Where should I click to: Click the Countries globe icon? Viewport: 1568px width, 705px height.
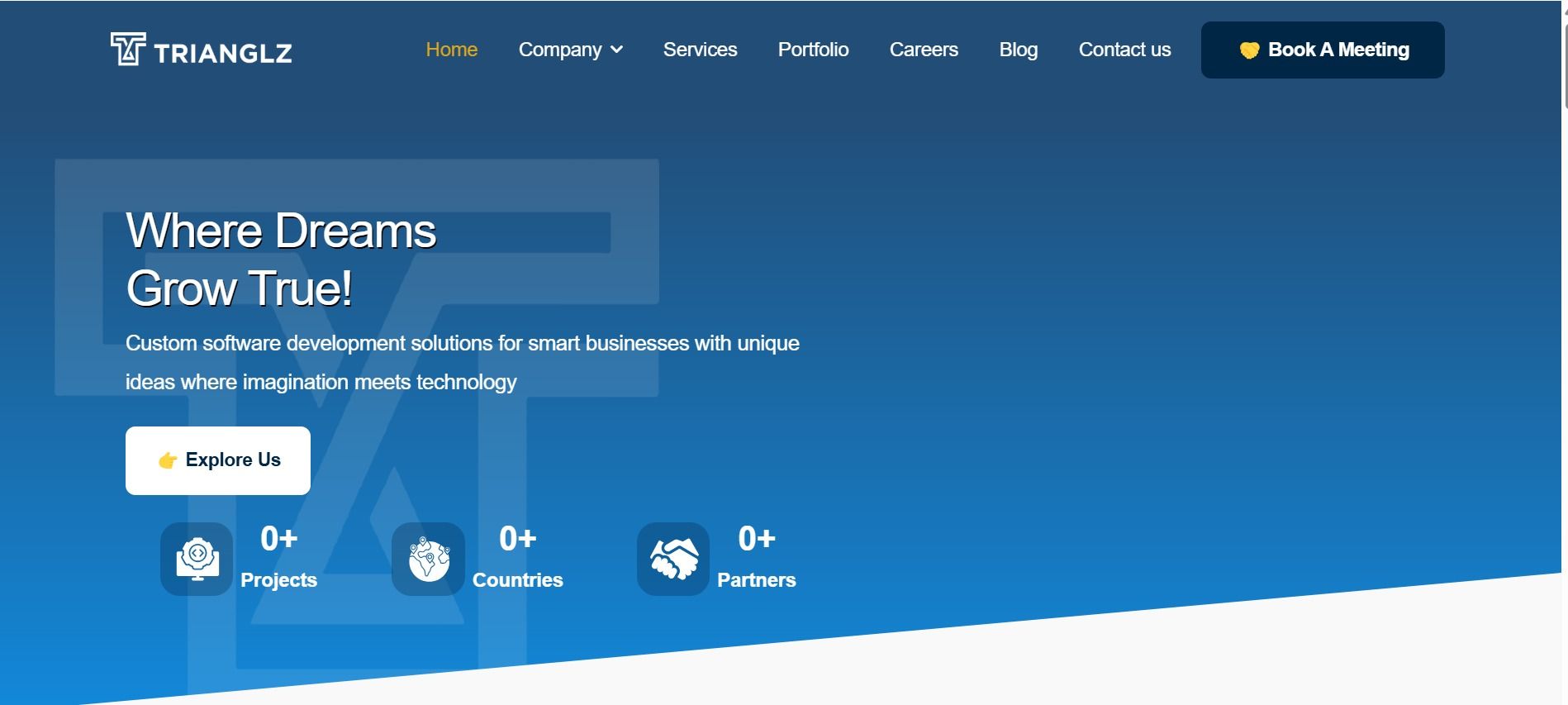pos(429,559)
